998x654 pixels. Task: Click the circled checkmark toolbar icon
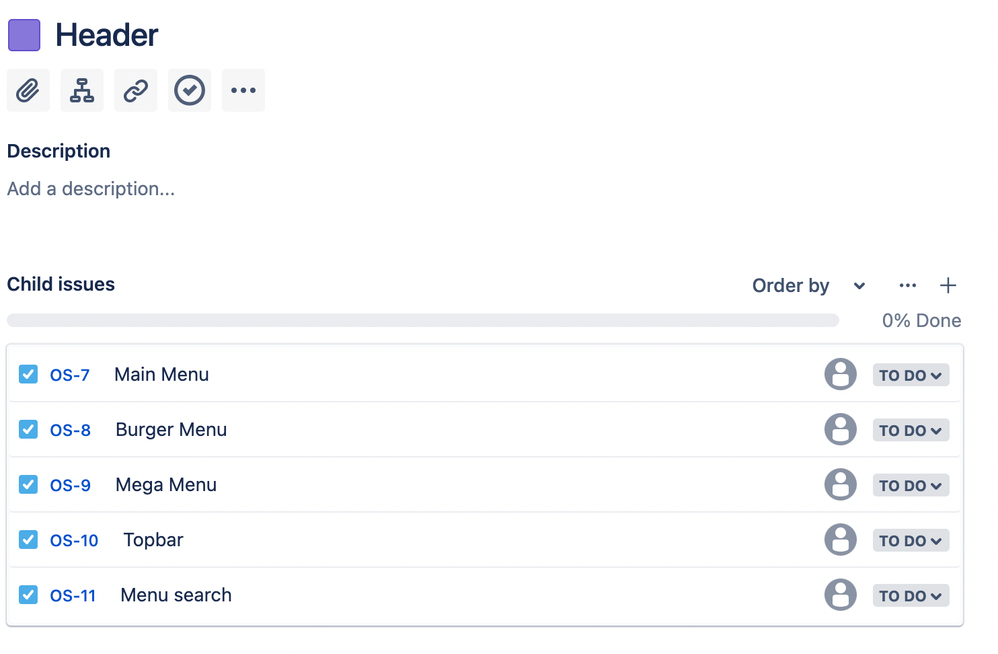click(x=190, y=90)
